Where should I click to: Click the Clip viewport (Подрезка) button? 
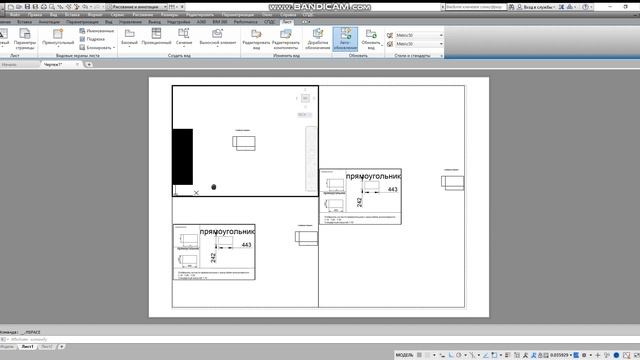pyautogui.click(x=92, y=39)
